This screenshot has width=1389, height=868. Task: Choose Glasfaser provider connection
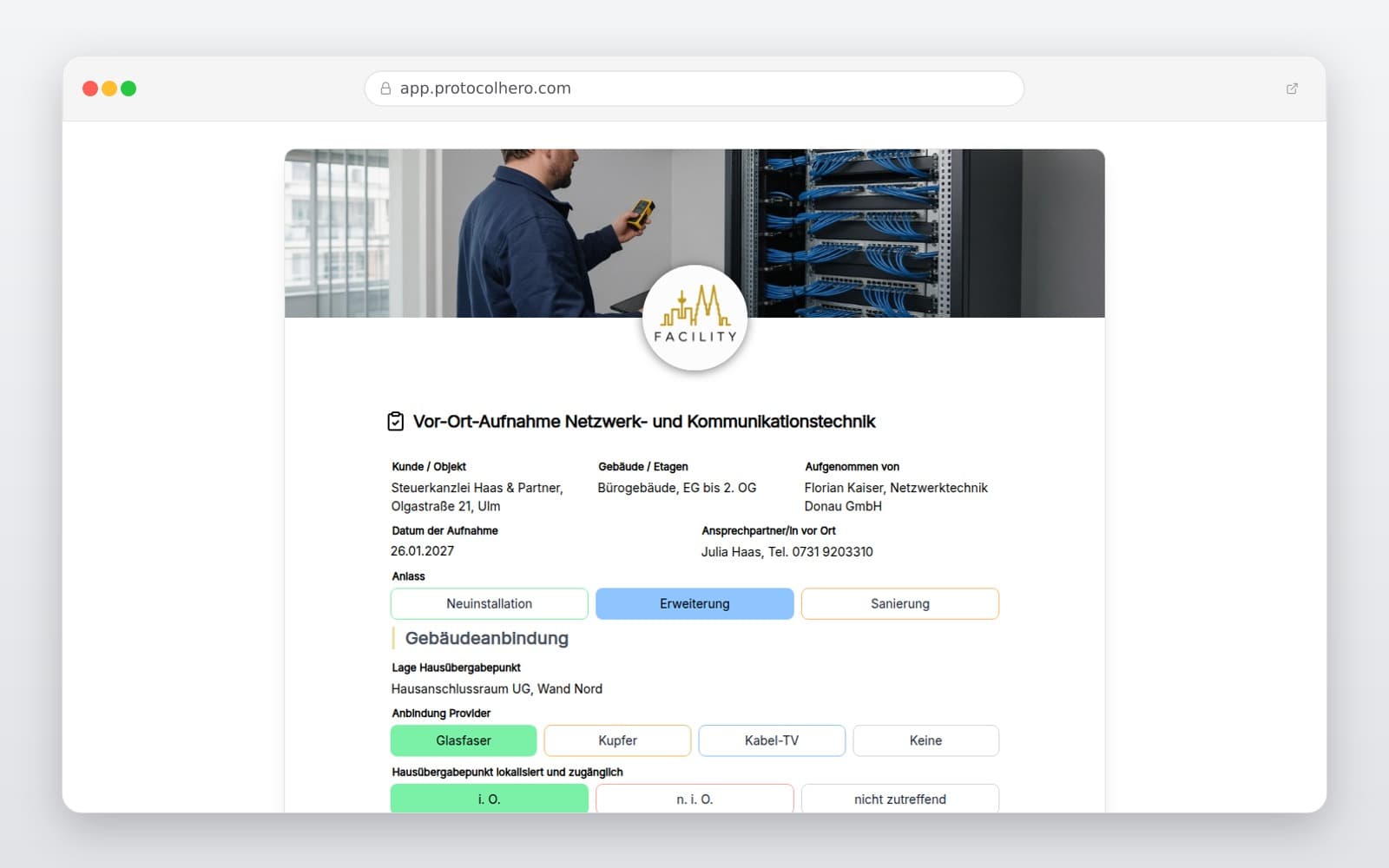pyautogui.click(x=464, y=740)
